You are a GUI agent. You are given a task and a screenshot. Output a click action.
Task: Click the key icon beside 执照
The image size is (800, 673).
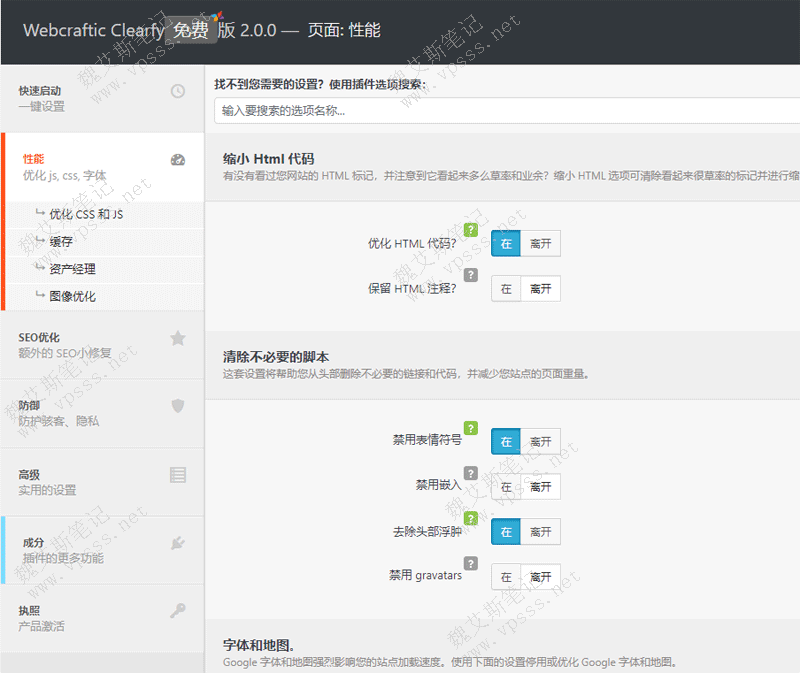178,610
